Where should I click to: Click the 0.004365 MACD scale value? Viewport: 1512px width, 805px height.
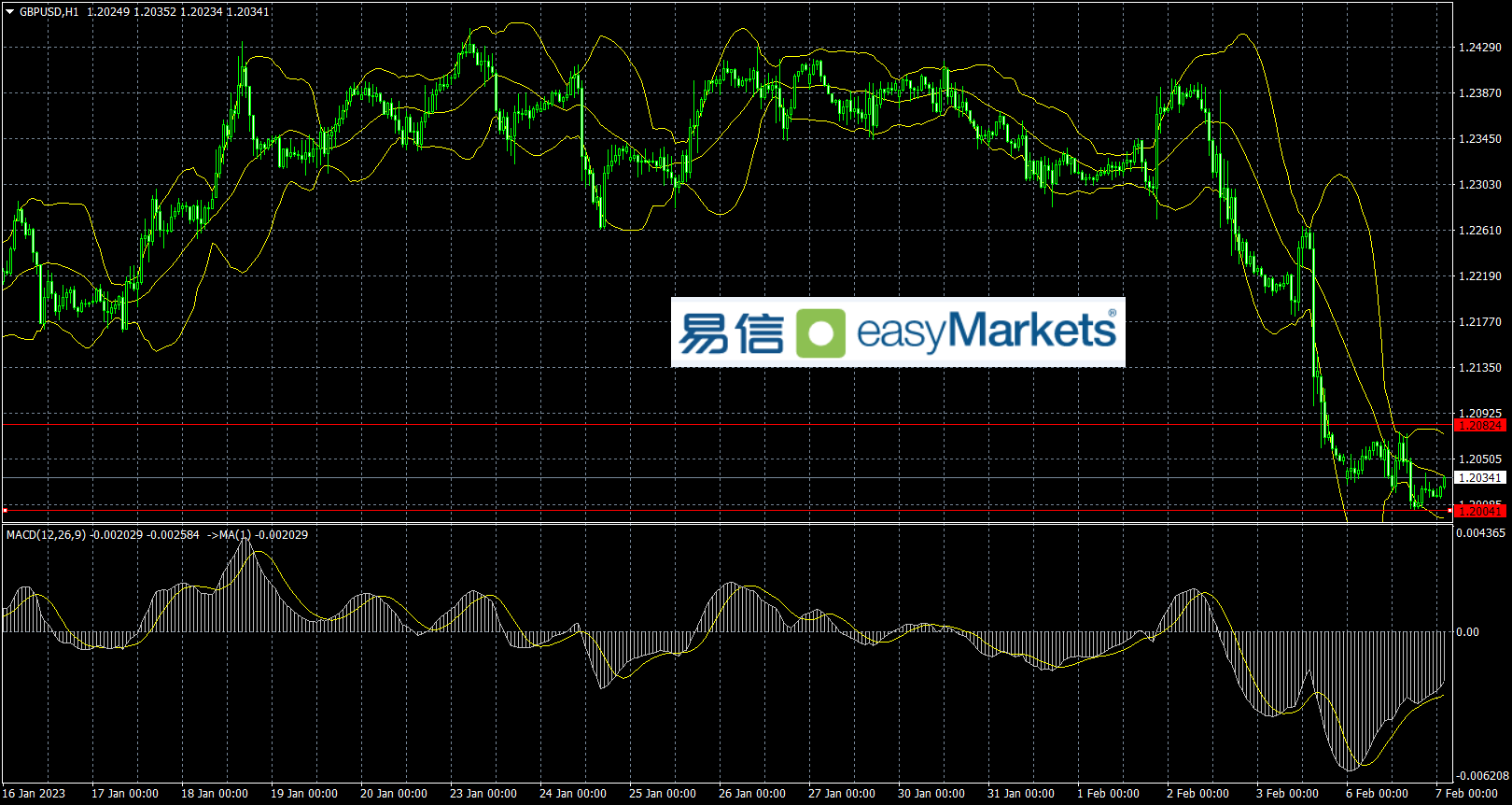(1480, 533)
